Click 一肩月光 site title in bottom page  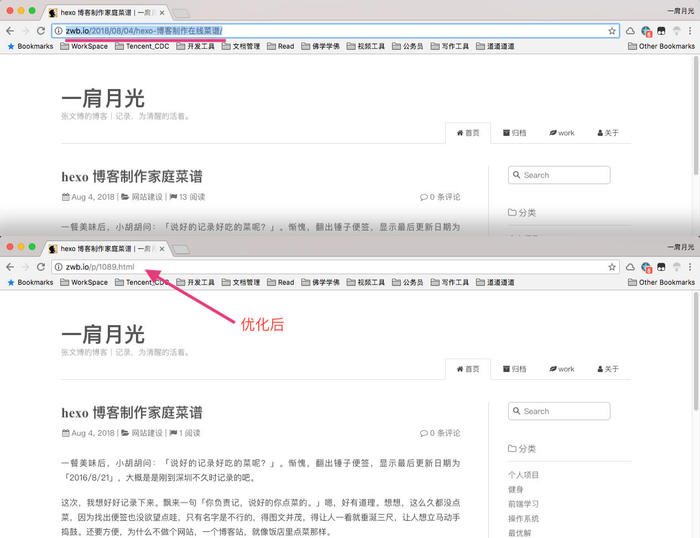click(103, 334)
